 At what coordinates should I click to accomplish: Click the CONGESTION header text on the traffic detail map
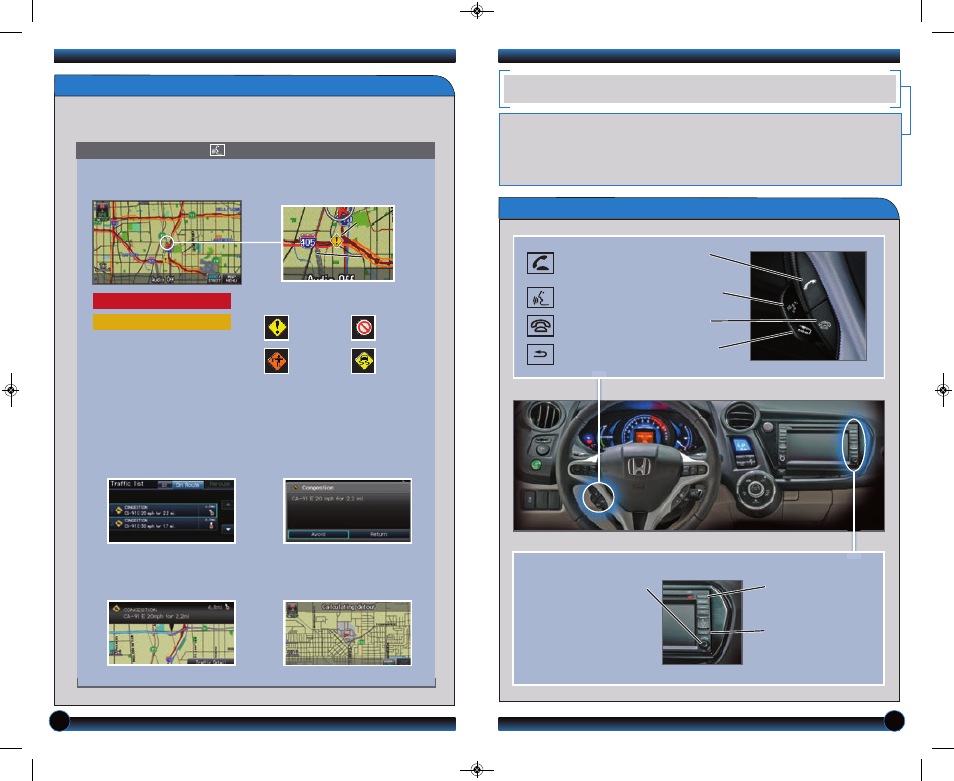(140, 609)
